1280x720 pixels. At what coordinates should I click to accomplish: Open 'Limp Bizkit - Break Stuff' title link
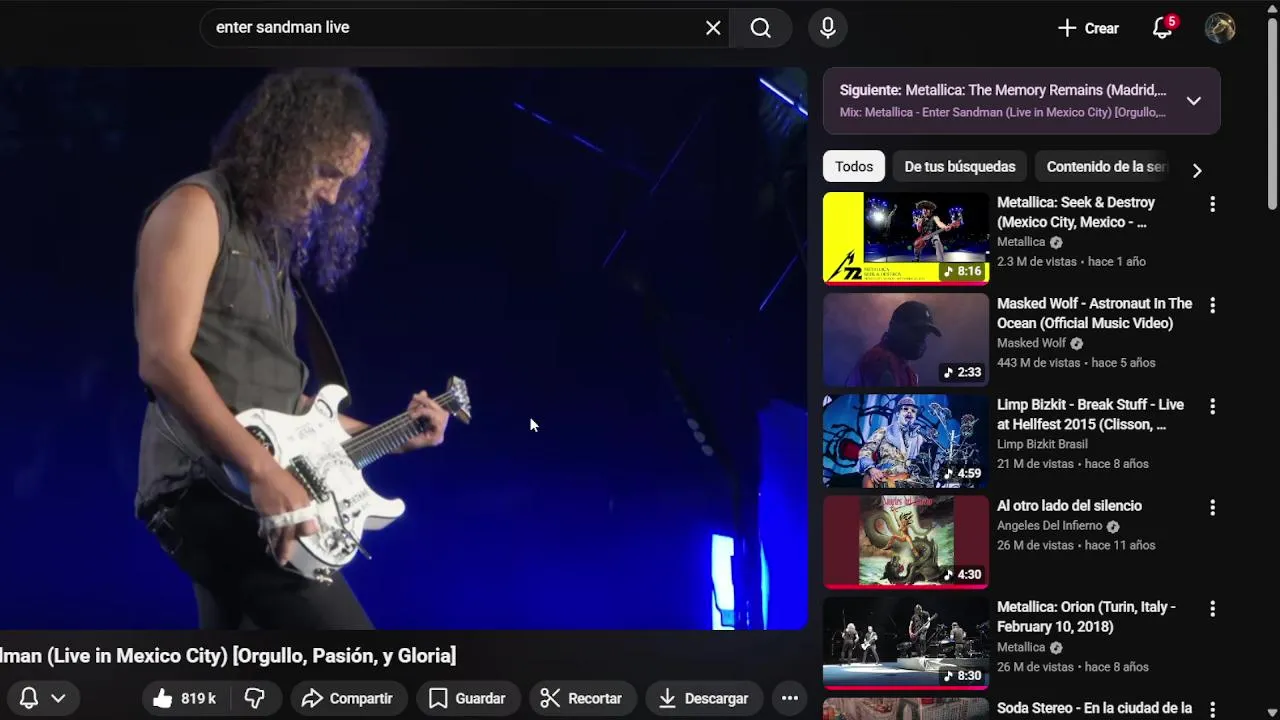(1090, 414)
